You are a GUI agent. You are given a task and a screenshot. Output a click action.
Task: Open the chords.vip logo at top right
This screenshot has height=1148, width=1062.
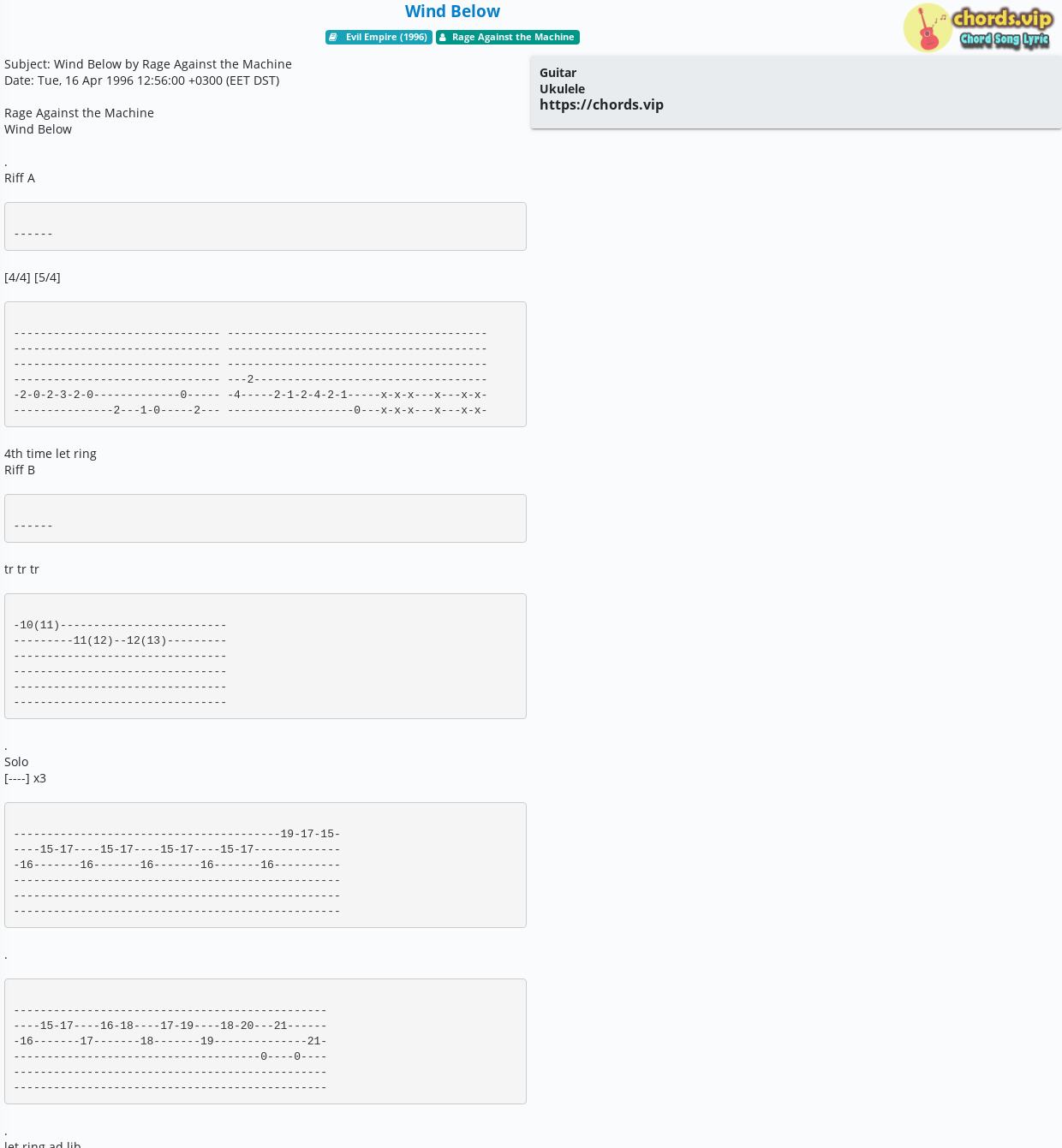pyautogui.click(x=977, y=27)
